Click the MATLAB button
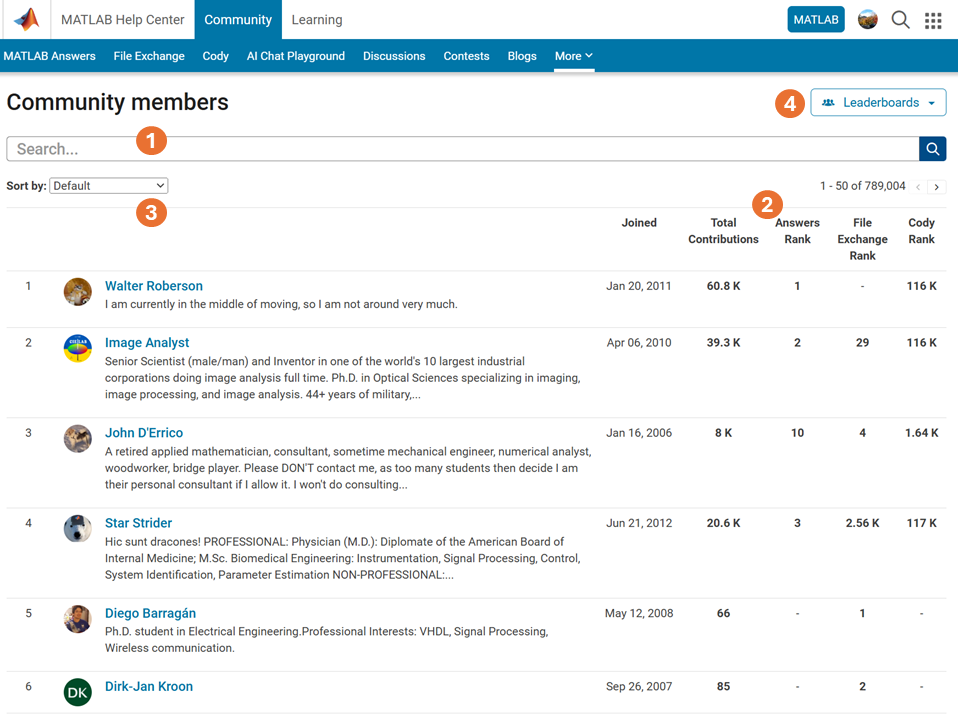Image resolution: width=958 pixels, height=714 pixels. 816,20
